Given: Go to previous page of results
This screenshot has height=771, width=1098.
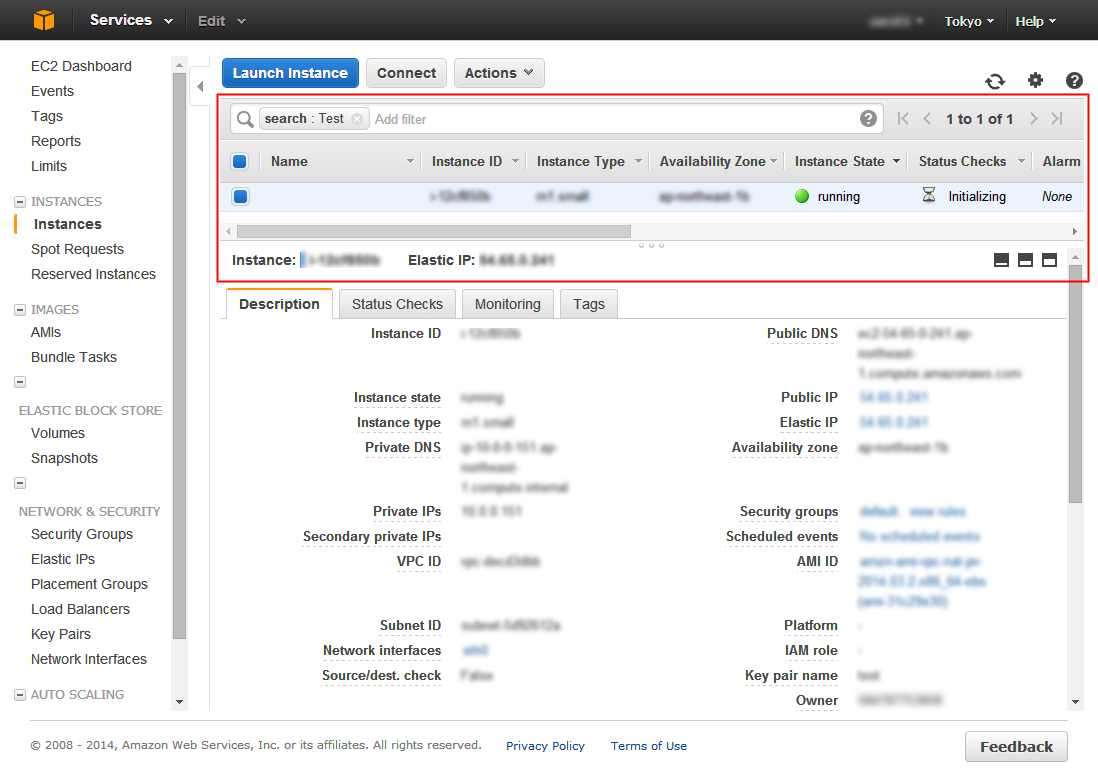Looking at the screenshot, I should 927,119.
